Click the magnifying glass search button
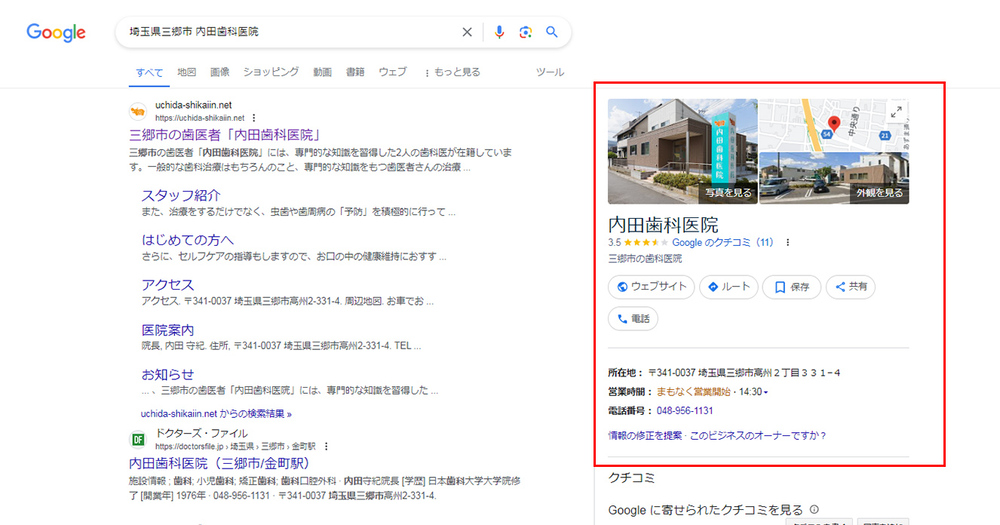The image size is (1000, 525). [551, 32]
